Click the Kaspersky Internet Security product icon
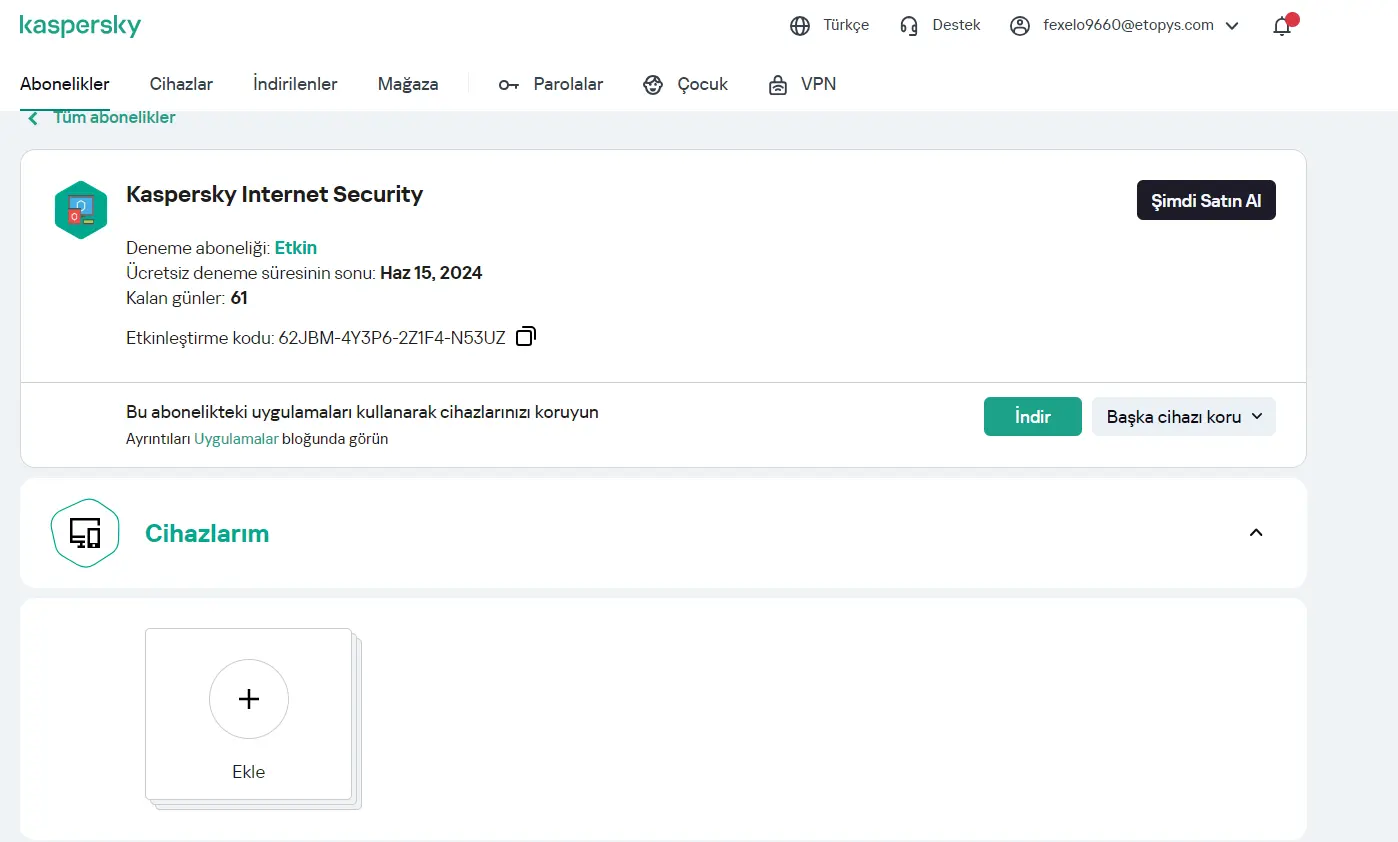This screenshot has width=1398, height=842. point(81,210)
